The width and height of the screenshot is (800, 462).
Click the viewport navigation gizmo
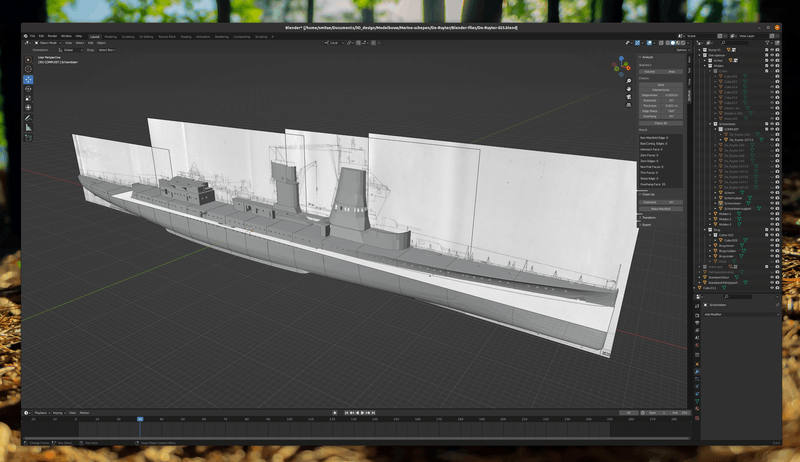pyautogui.click(x=623, y=66)
